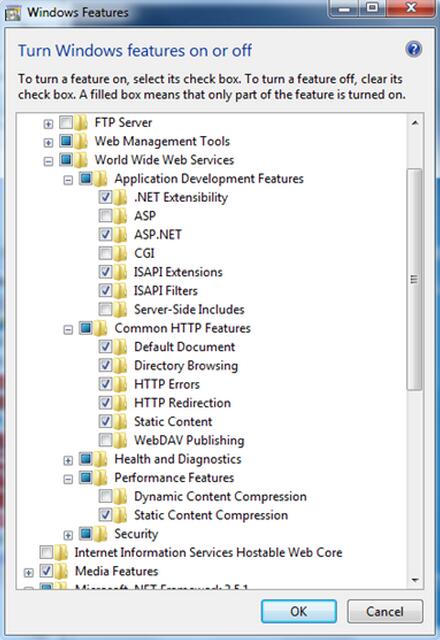Select the Static Content Compression label

[211, 515]
